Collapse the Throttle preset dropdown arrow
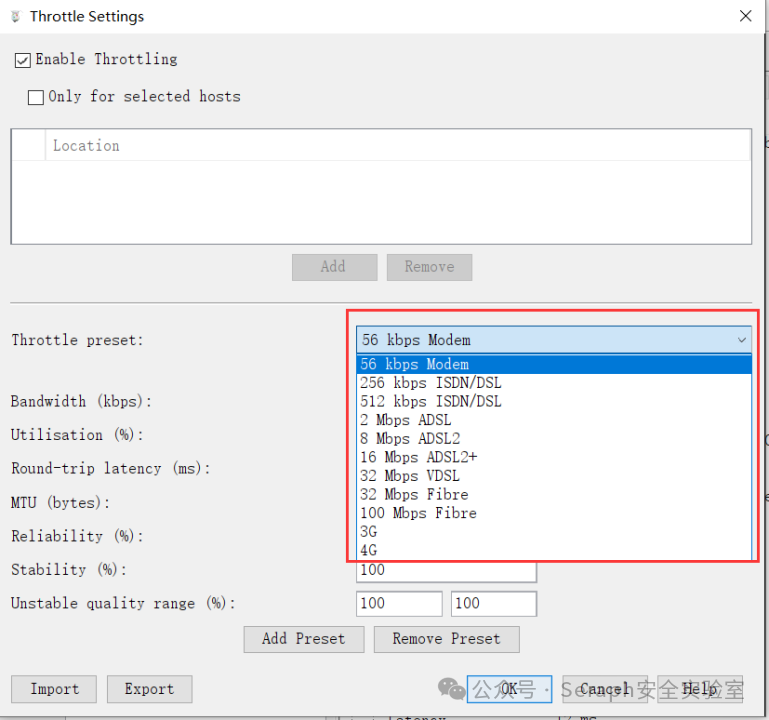 coord(741,340)
